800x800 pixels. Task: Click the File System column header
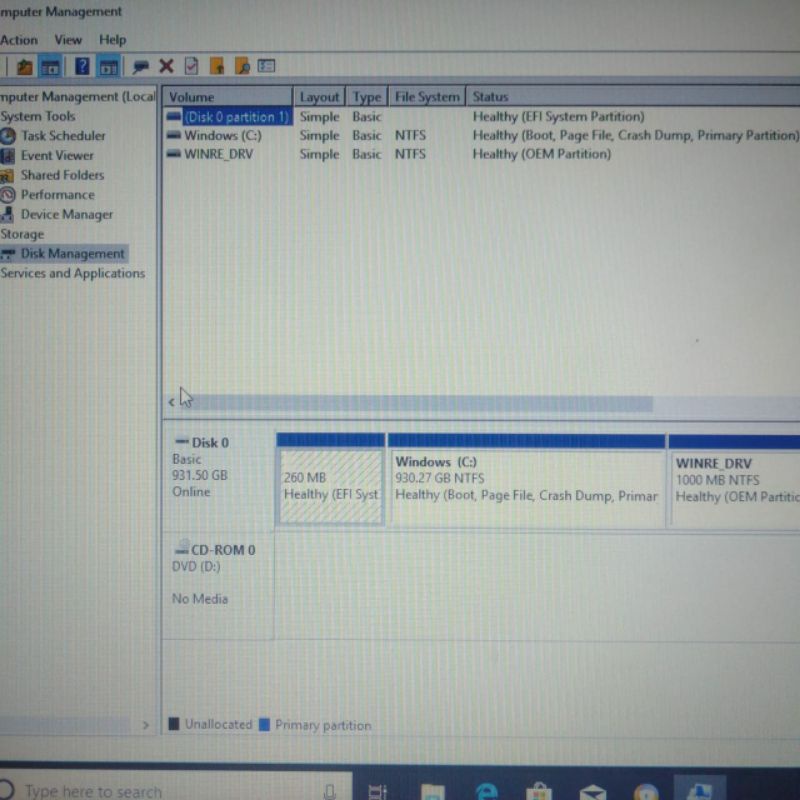[427, 97]
